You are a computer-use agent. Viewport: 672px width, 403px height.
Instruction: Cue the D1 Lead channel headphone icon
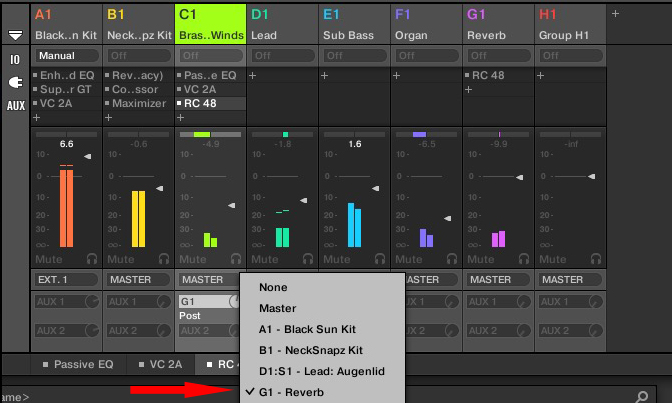(x=308, y=259)
